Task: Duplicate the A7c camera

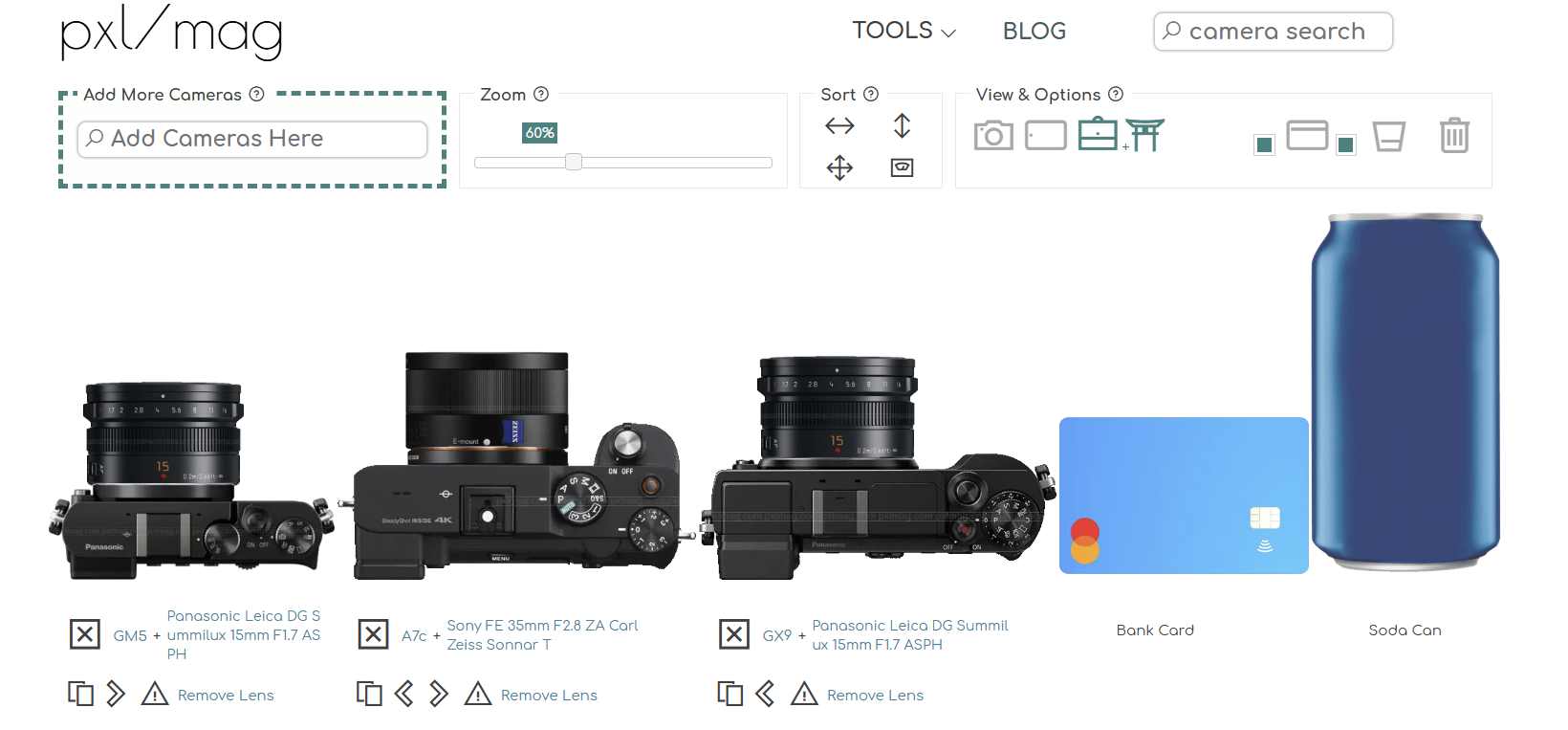Action: (x=369, y=694)
